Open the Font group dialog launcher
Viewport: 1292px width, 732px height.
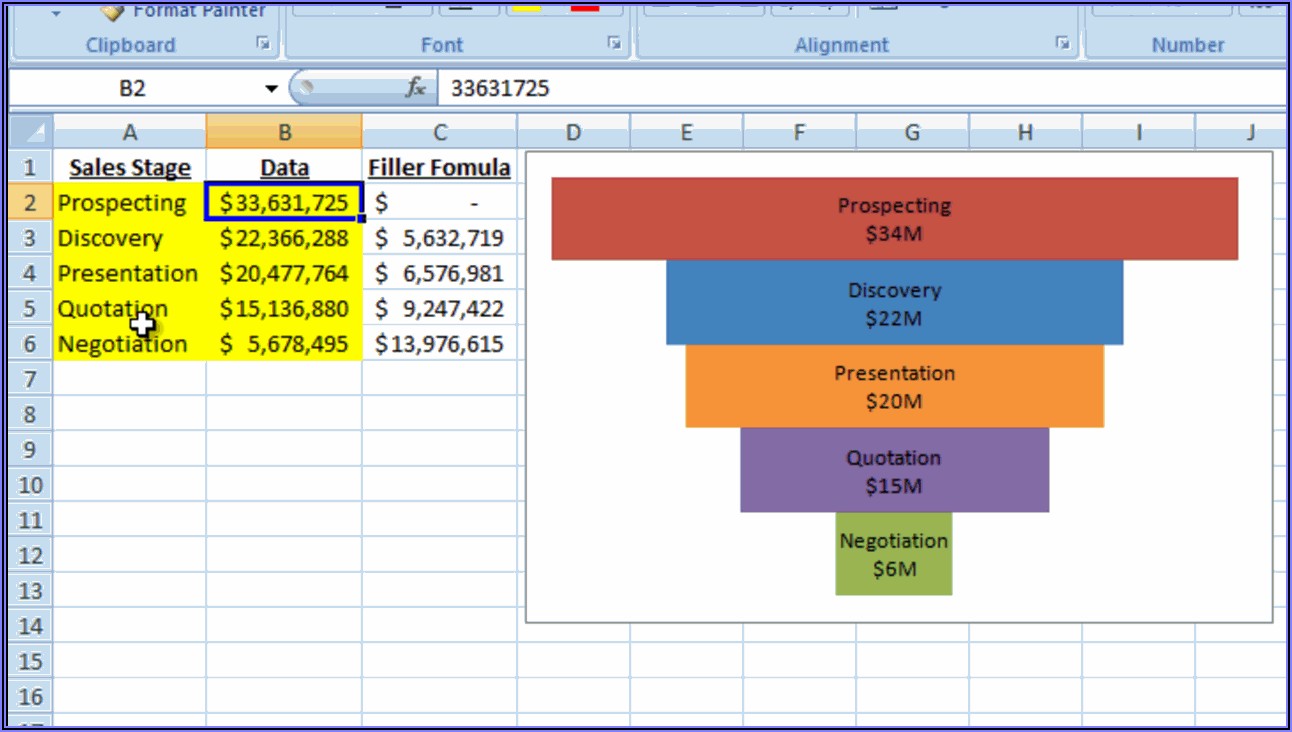pyautogui.click(x=615, y=44)
